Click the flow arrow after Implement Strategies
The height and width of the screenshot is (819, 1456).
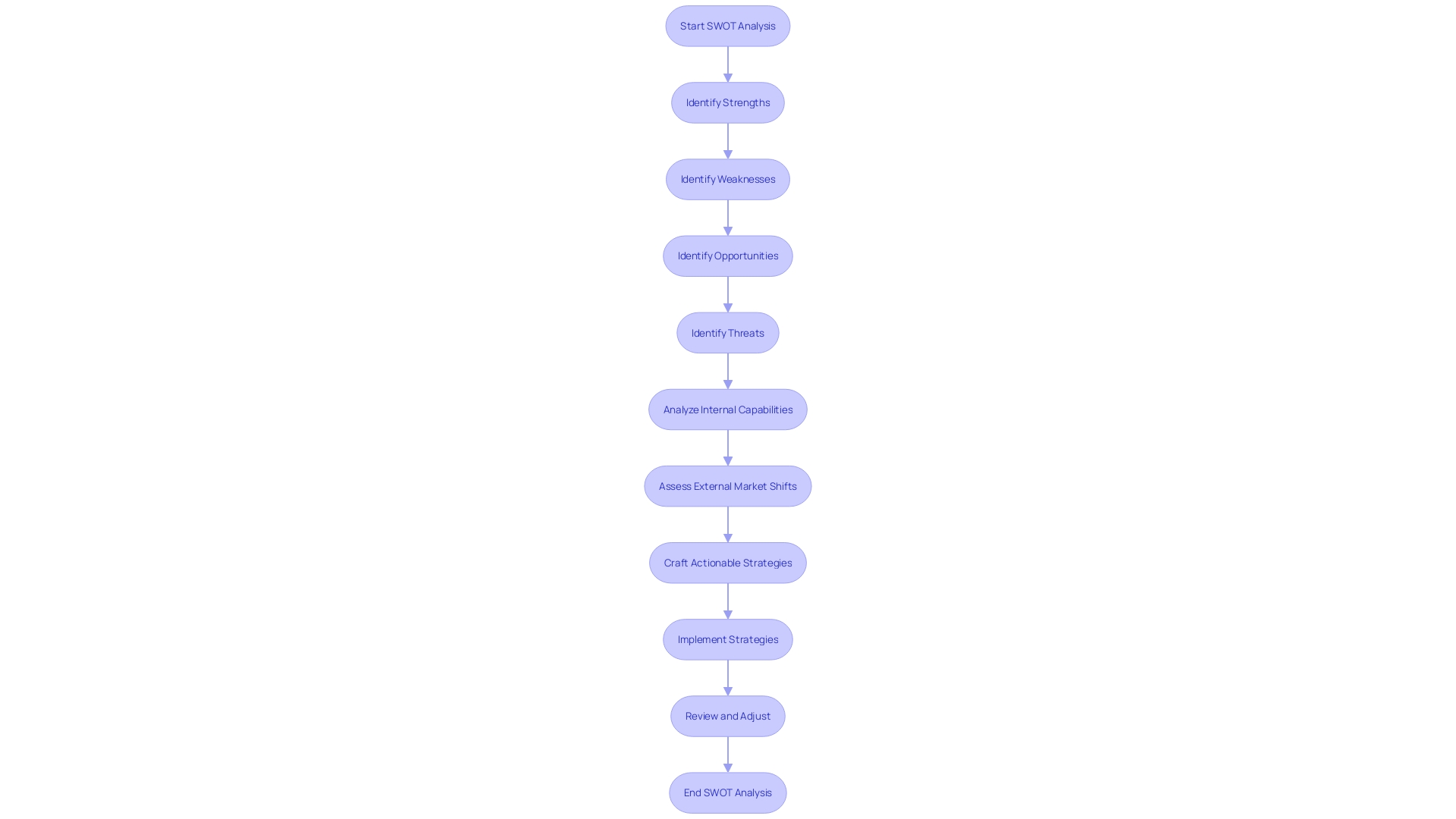pos(728,677)
